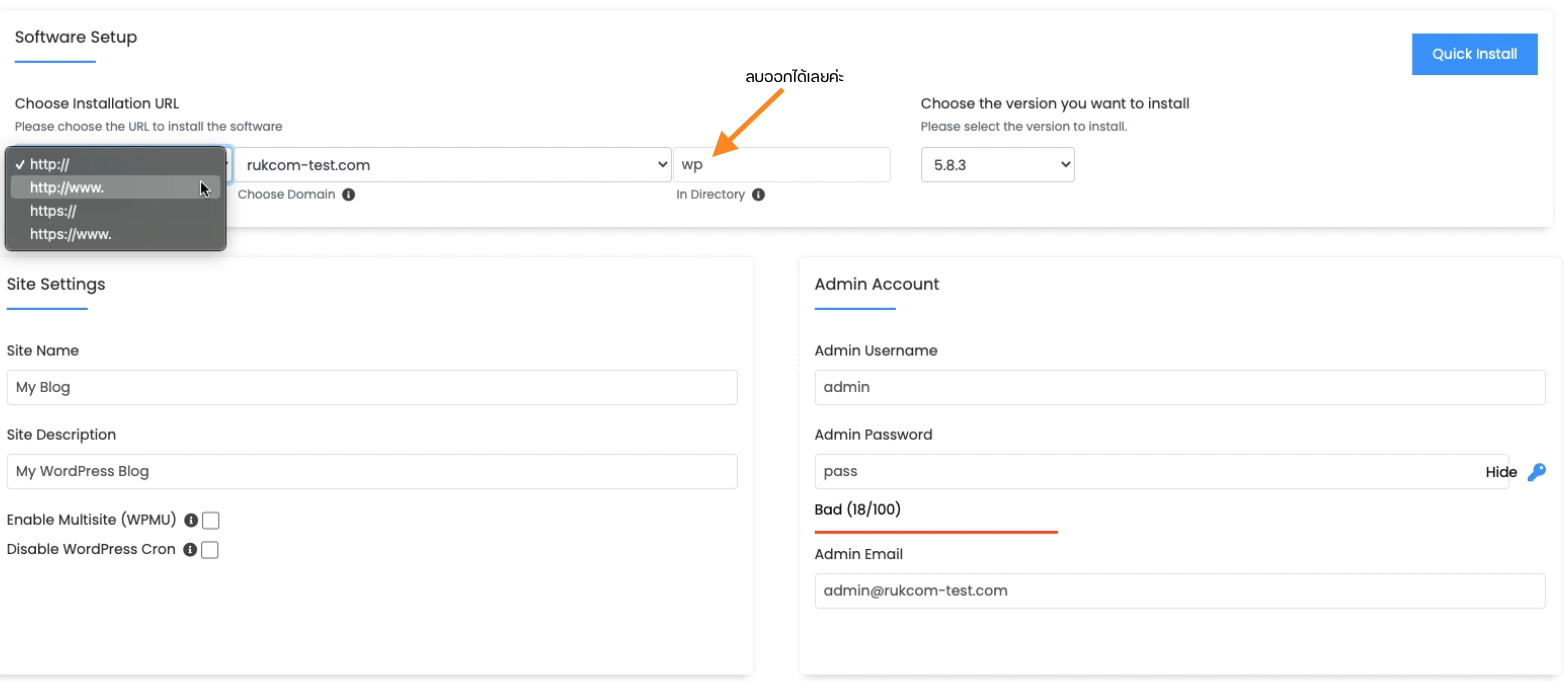Click the Admin Account heading
Image resolution: width=1564 pixels, height=682 pixels.
click(877, 284)
